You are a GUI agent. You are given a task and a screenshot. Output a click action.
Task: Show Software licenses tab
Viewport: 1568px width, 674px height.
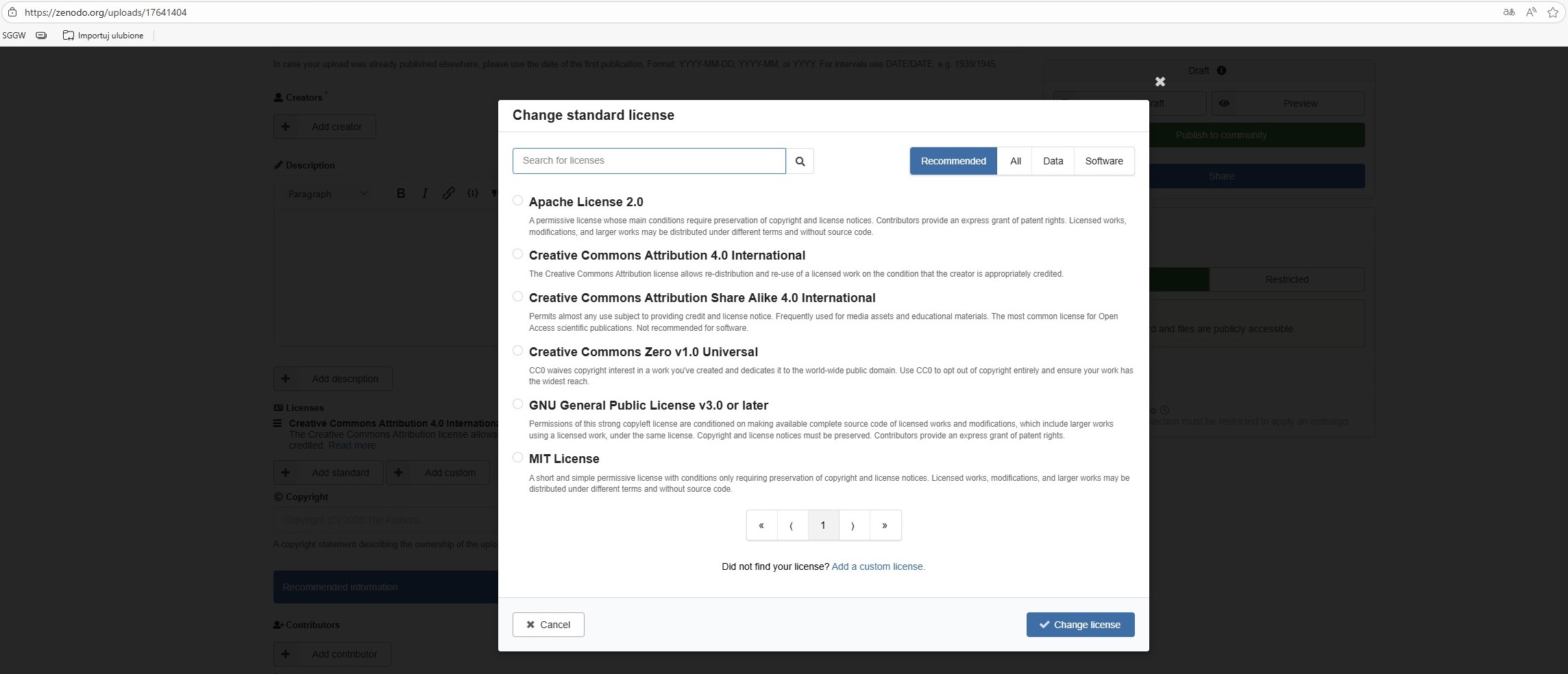[x=1103, y=161]
